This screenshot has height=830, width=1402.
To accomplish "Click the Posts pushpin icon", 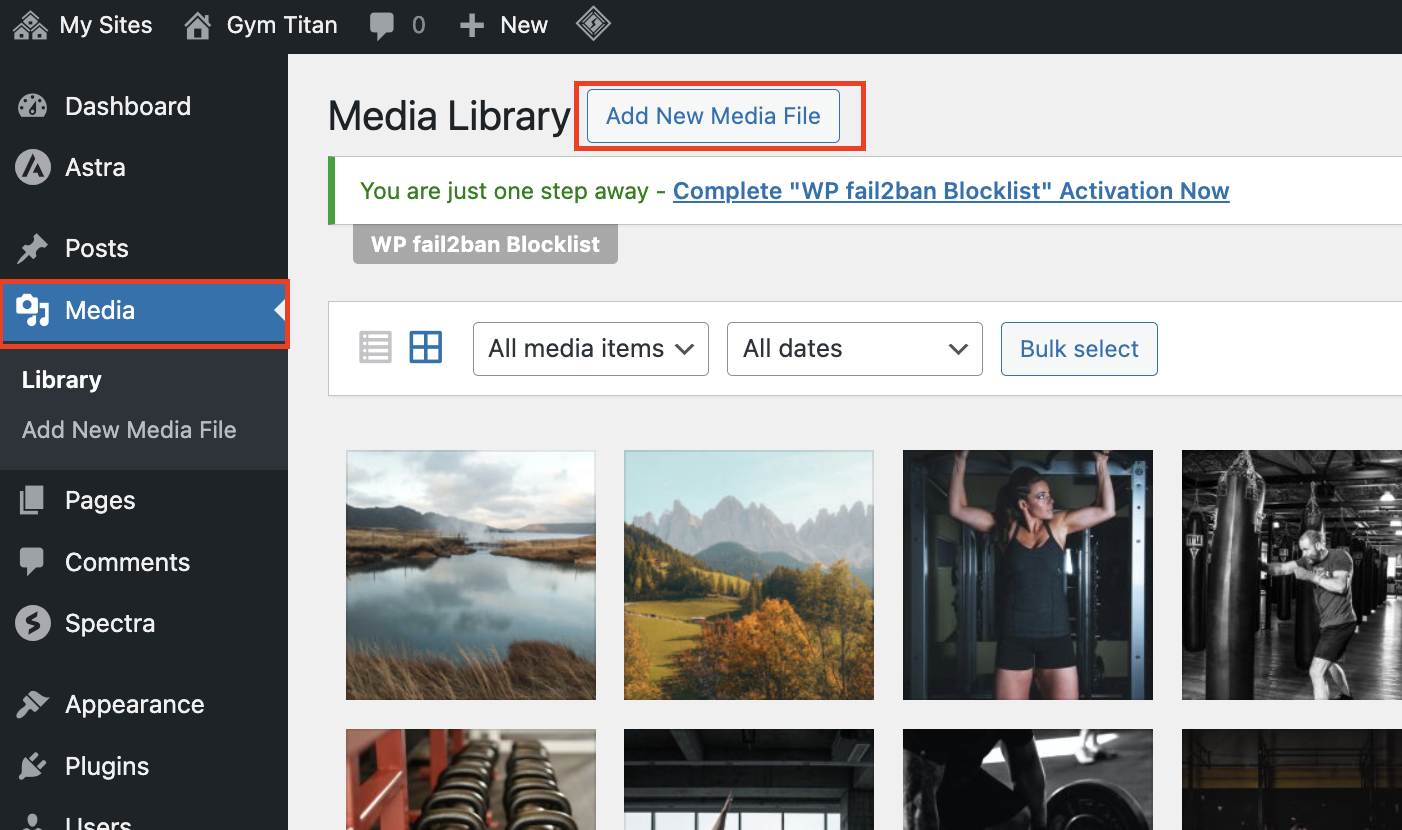I will 33,248.
